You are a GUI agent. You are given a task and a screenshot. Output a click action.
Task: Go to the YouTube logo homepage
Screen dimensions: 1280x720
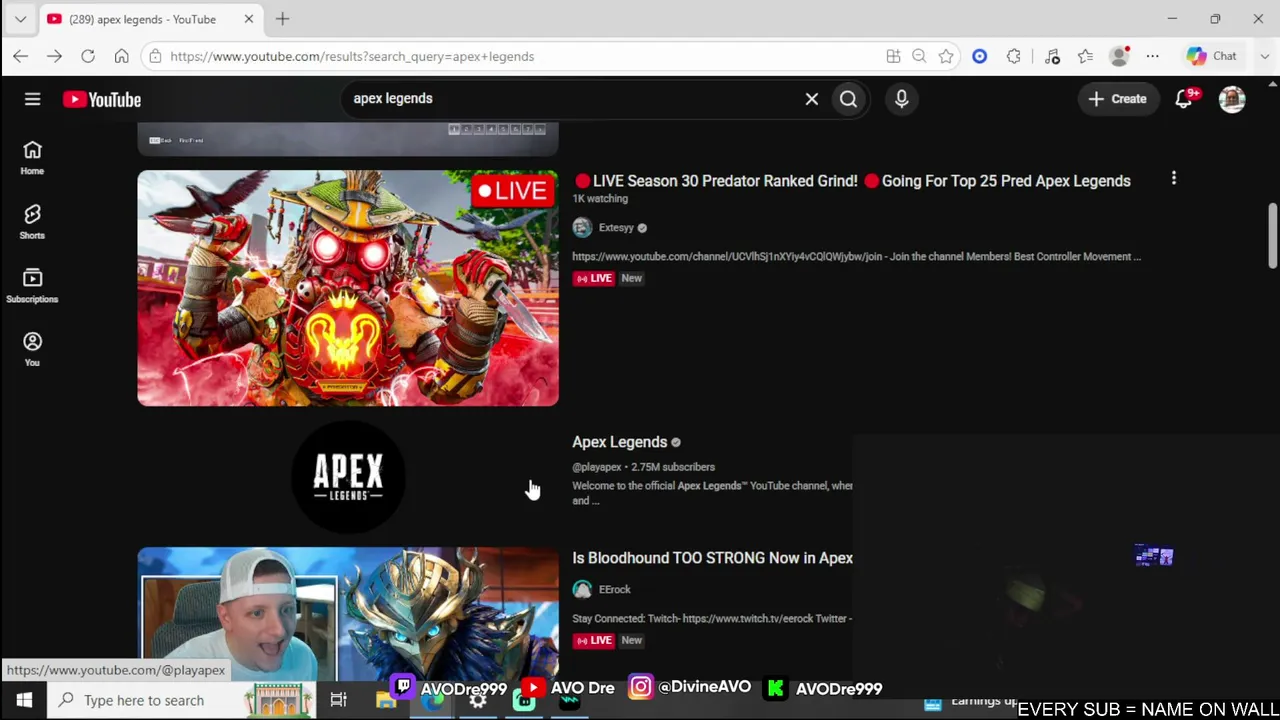click(x=102, y=99)
